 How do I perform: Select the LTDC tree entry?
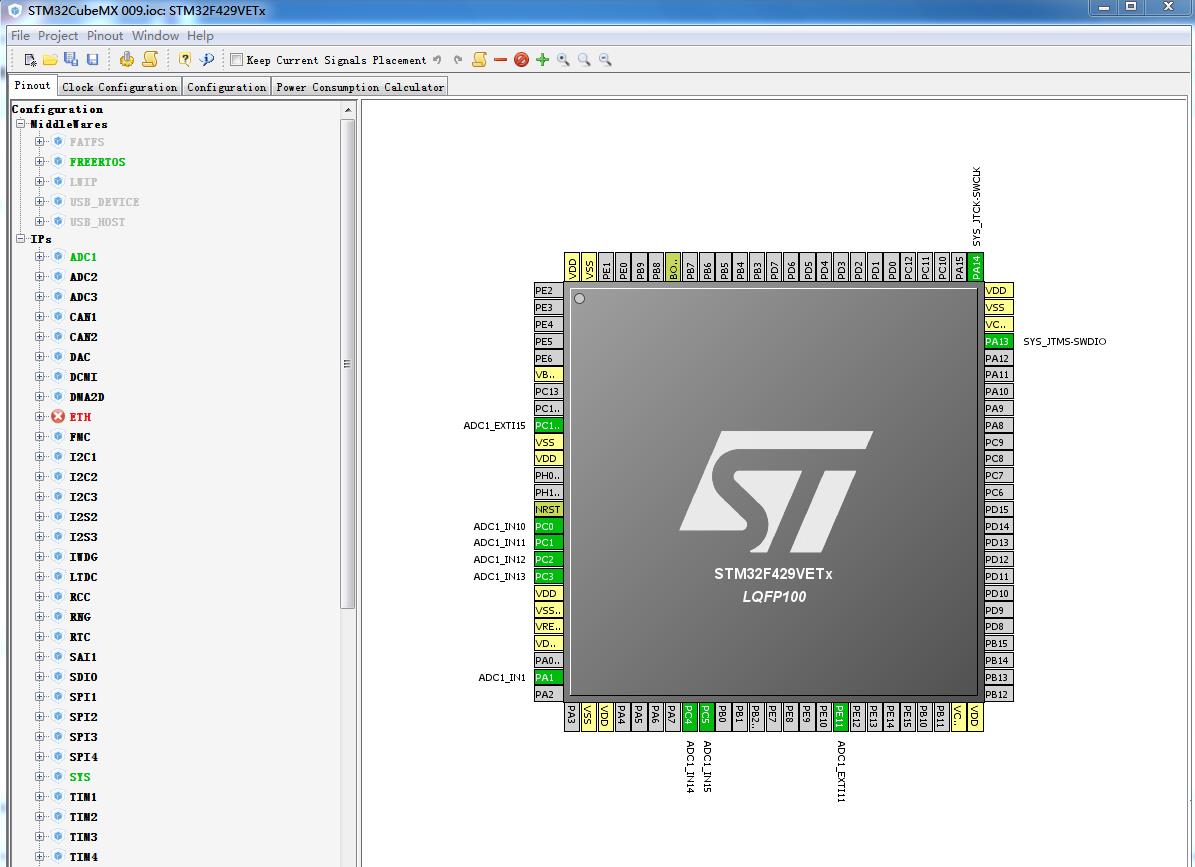coord(83,577)
